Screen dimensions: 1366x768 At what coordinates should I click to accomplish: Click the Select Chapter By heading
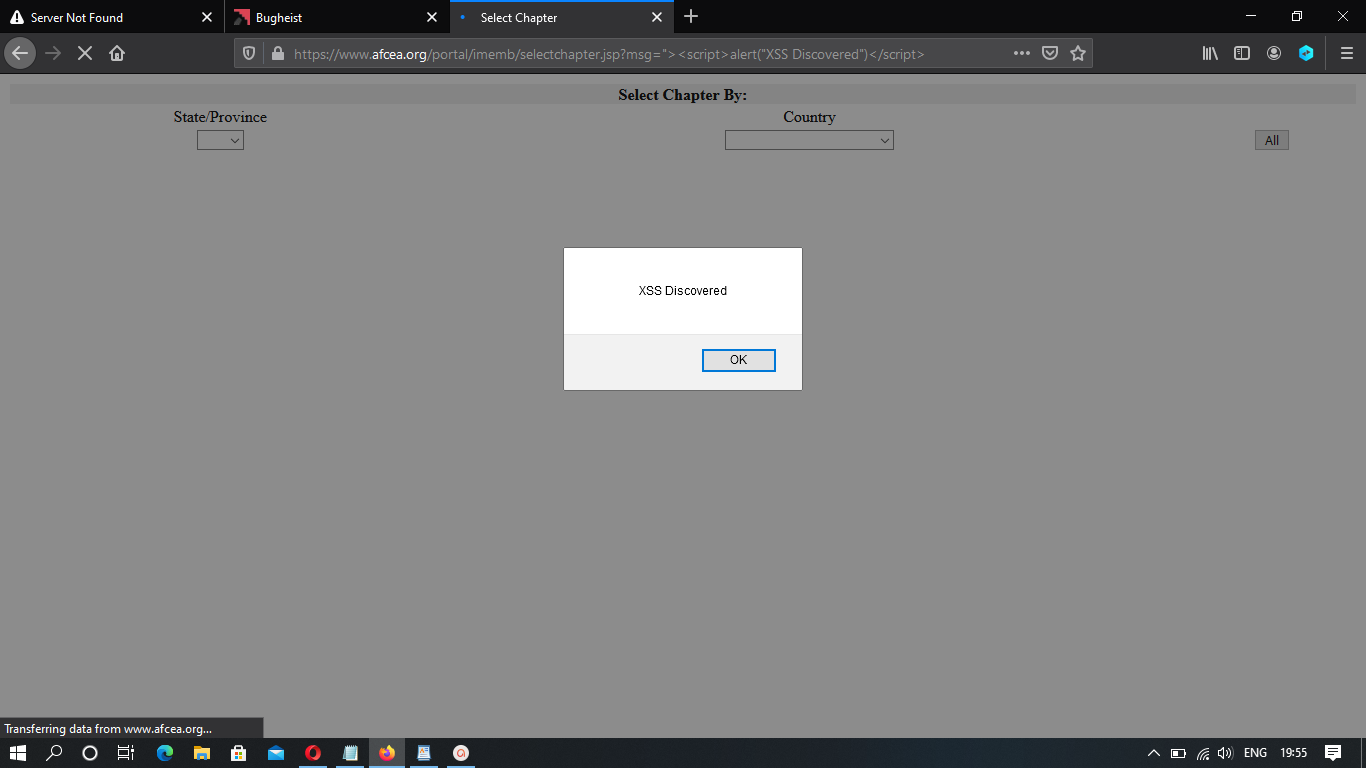[x=683, y=95]
